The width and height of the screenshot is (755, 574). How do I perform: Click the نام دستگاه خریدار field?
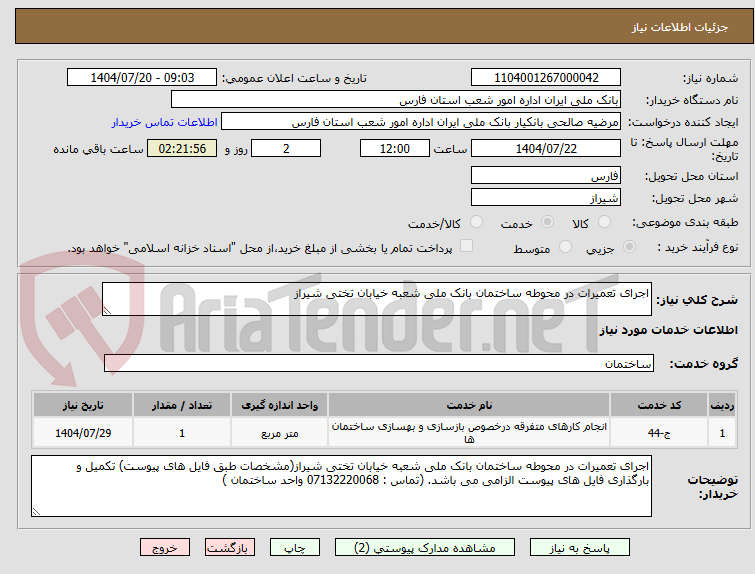[x=396, y=100]
